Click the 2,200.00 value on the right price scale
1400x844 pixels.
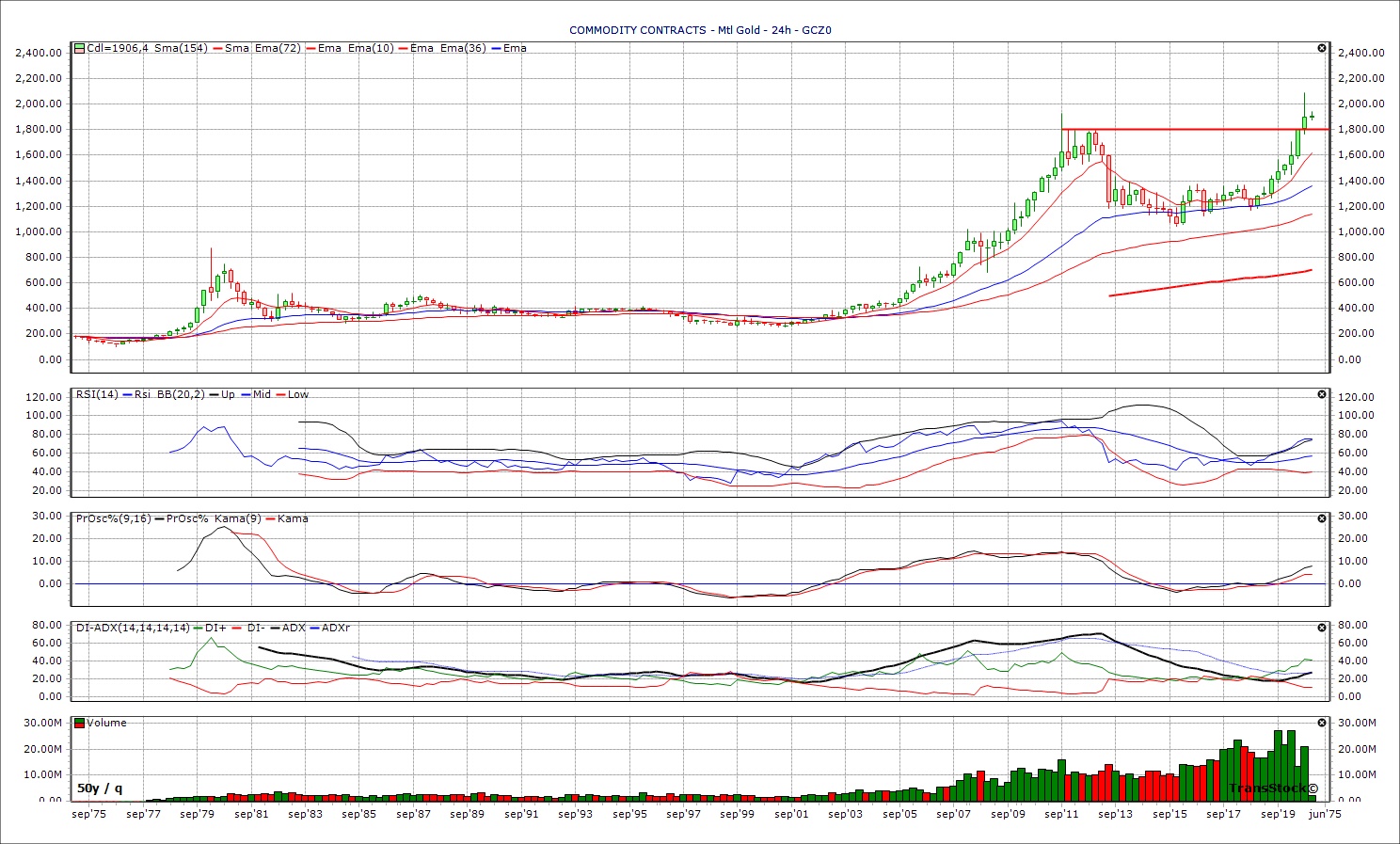coord(1362,78)
